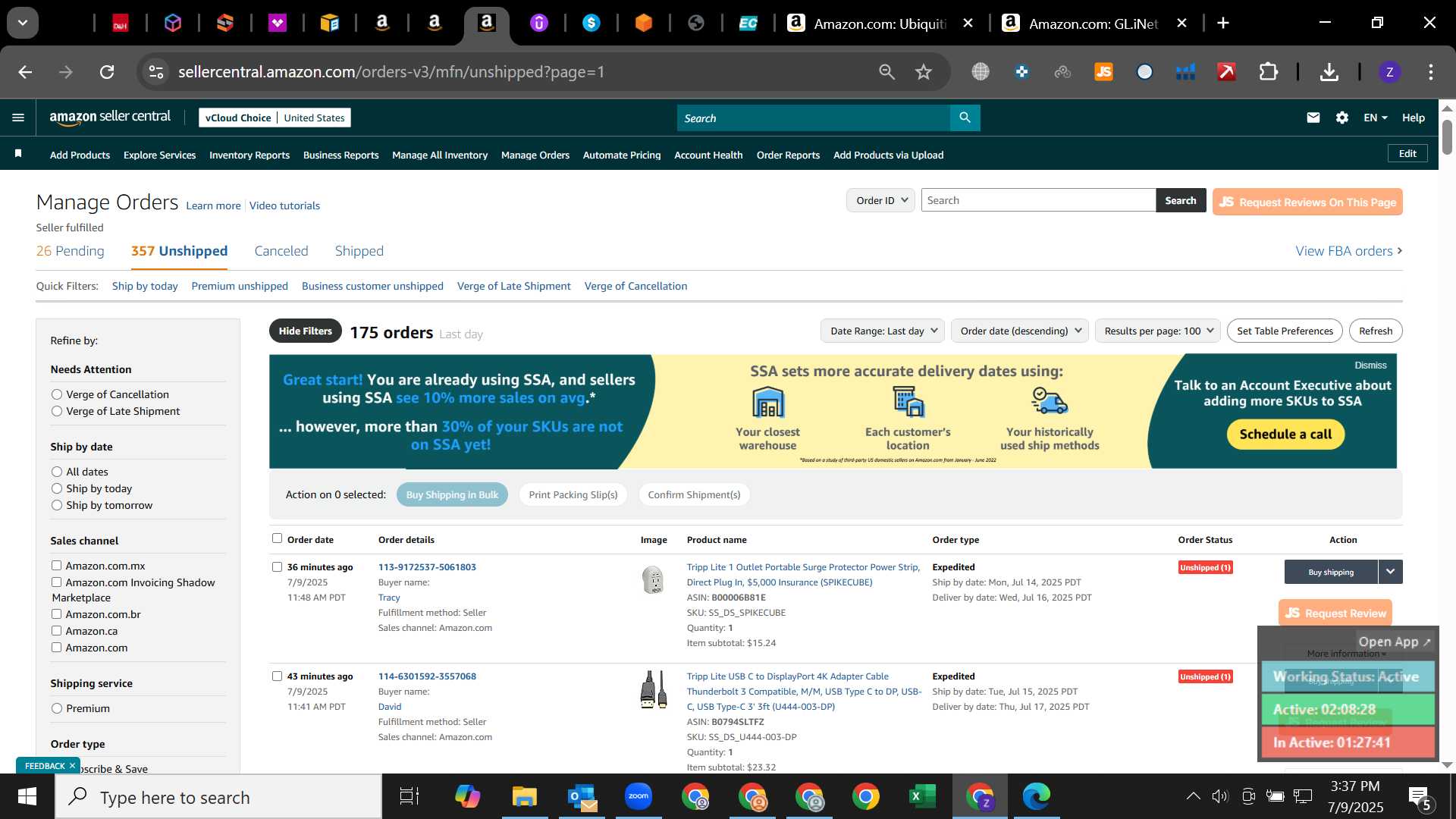Open the Order ID search type dropdown
This screenshot has height=819, width=1456.
(x=880, y=200)
